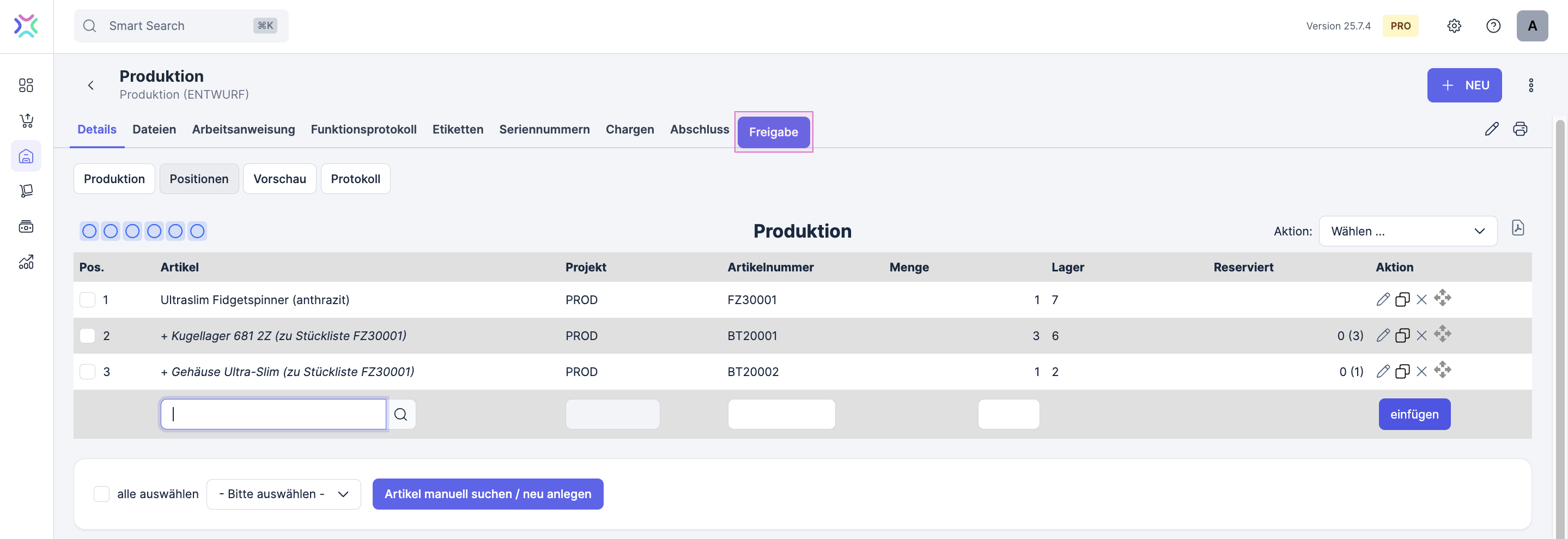Click the move icon for Ultraslim Fidgetspinner

tap(1442, 299)
